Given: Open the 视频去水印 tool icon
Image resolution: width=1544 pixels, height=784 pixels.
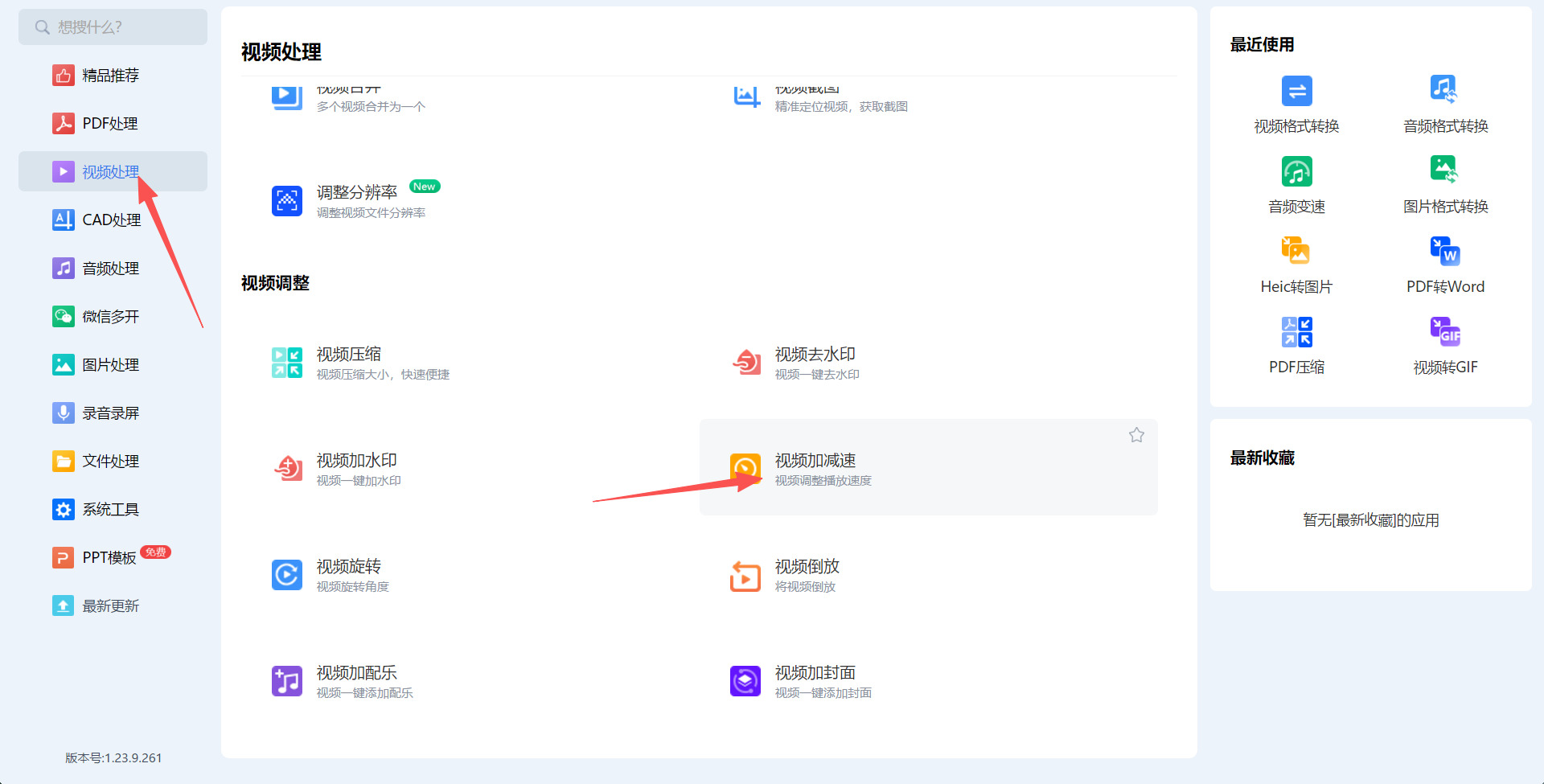Looking at the screenshot, I should click(x=745, y=363).
